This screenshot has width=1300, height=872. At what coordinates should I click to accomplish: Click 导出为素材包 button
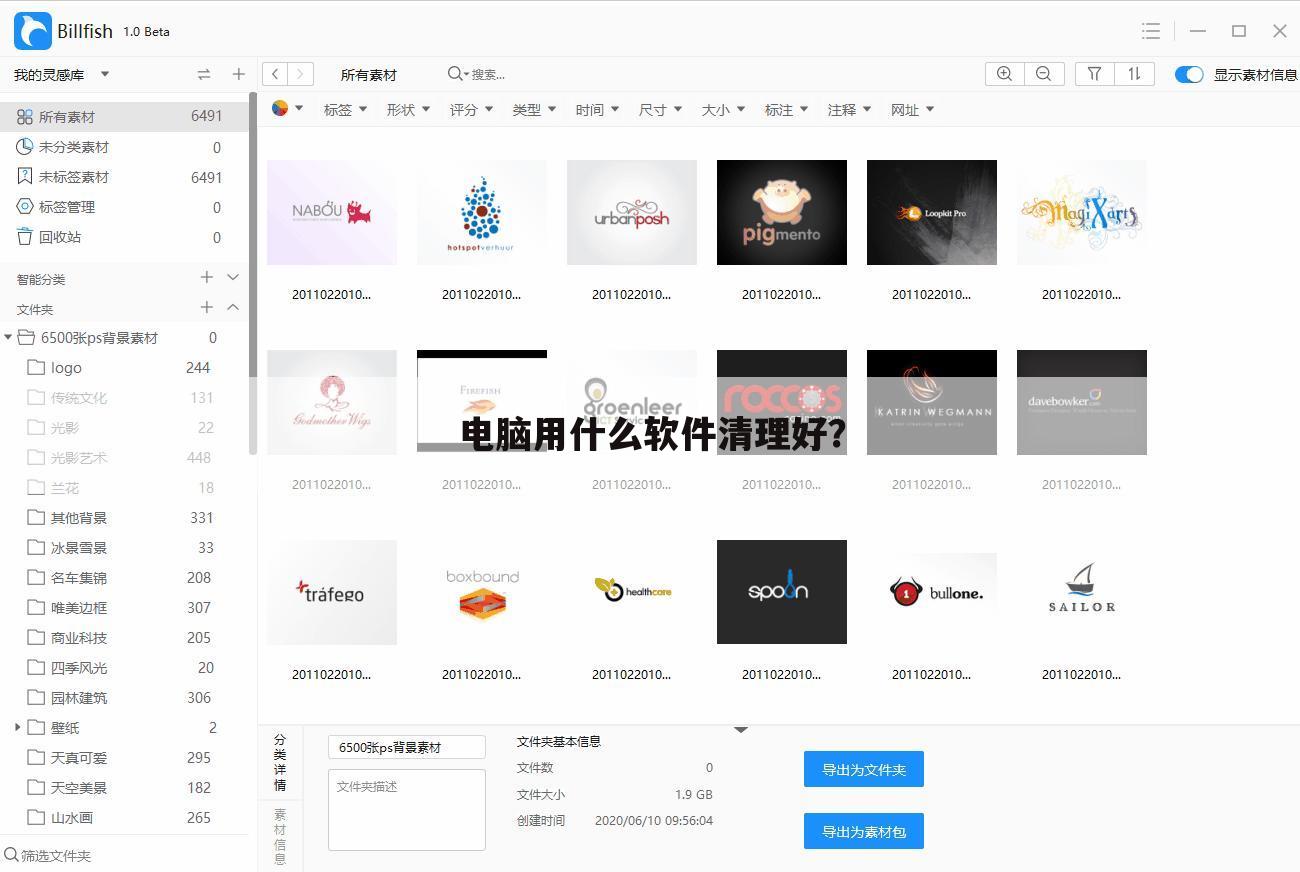(x=864, y=831)
